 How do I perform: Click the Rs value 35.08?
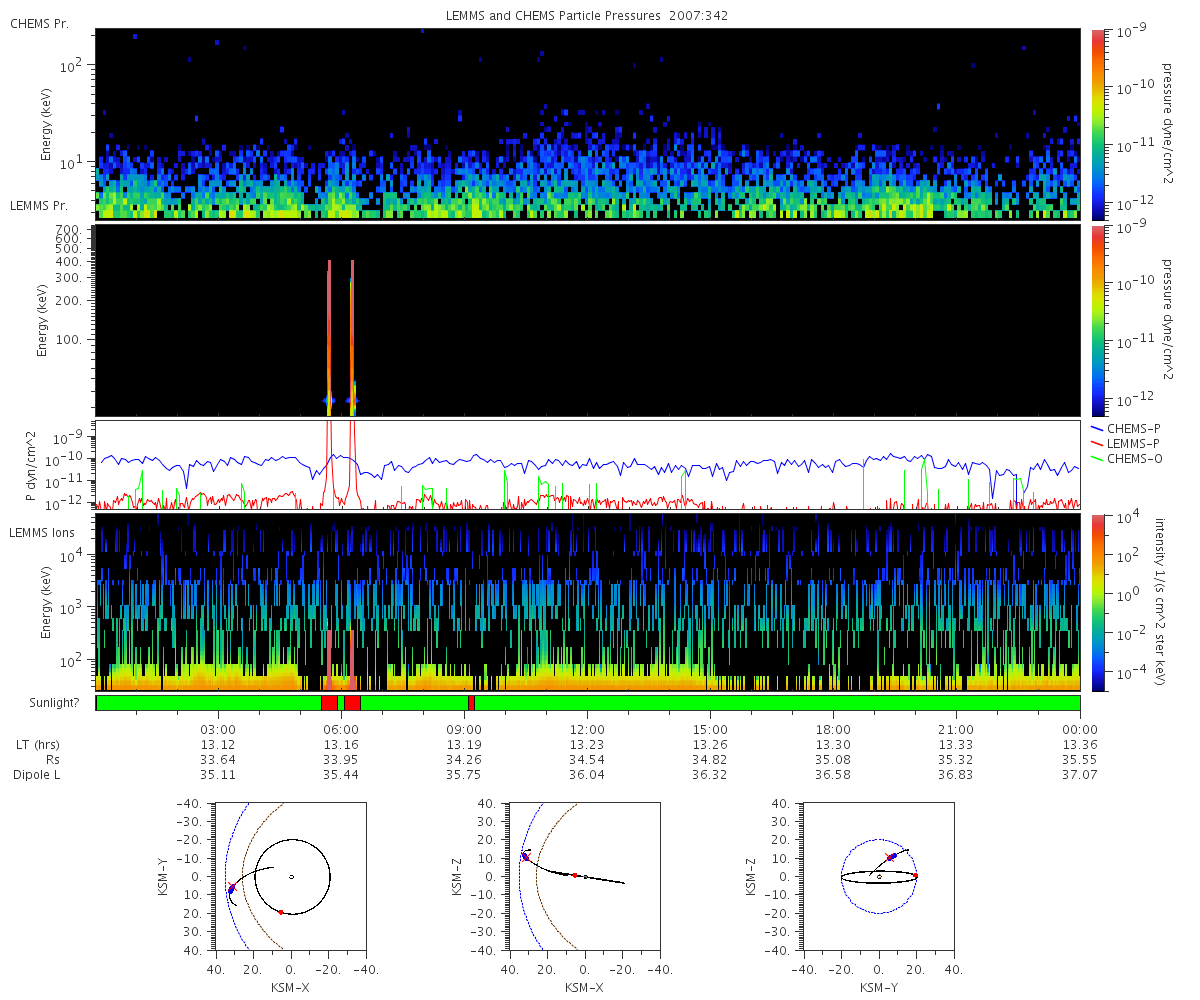[833, 759]
